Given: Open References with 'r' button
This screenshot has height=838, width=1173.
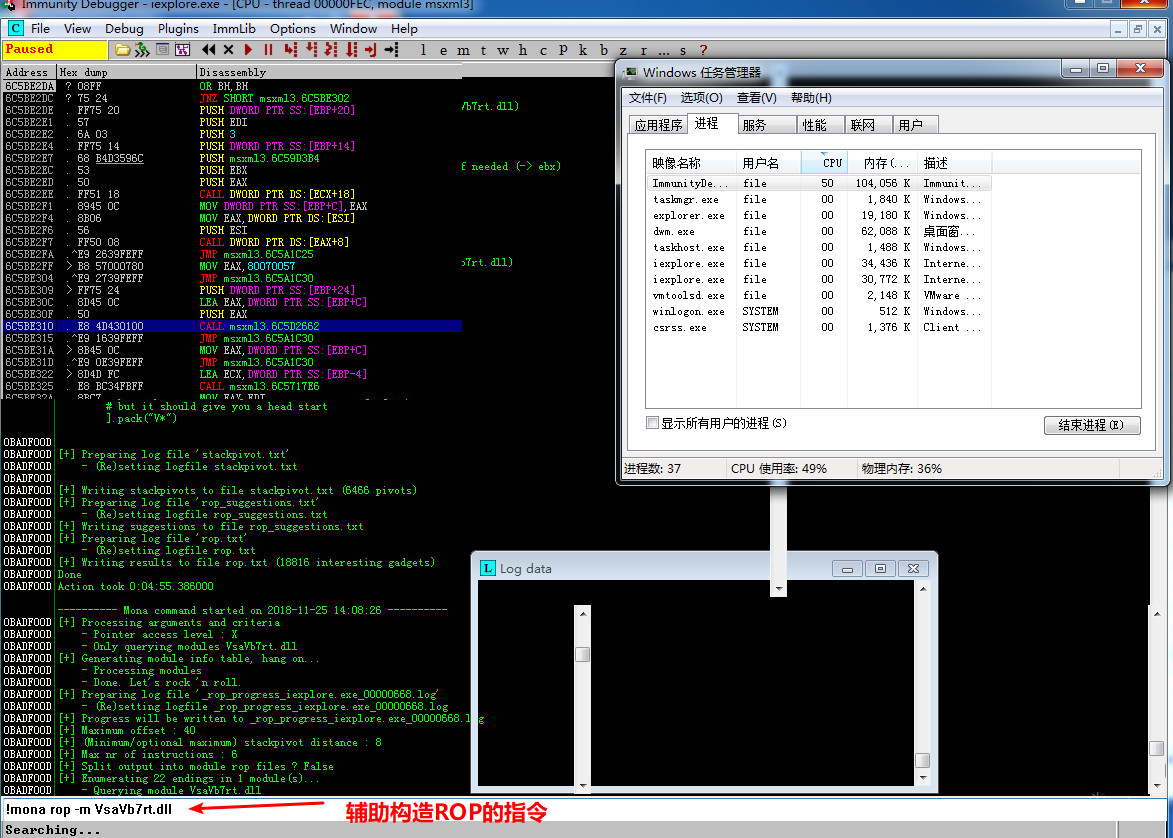Looking at the screenshot, I should [x=643, y=50].
